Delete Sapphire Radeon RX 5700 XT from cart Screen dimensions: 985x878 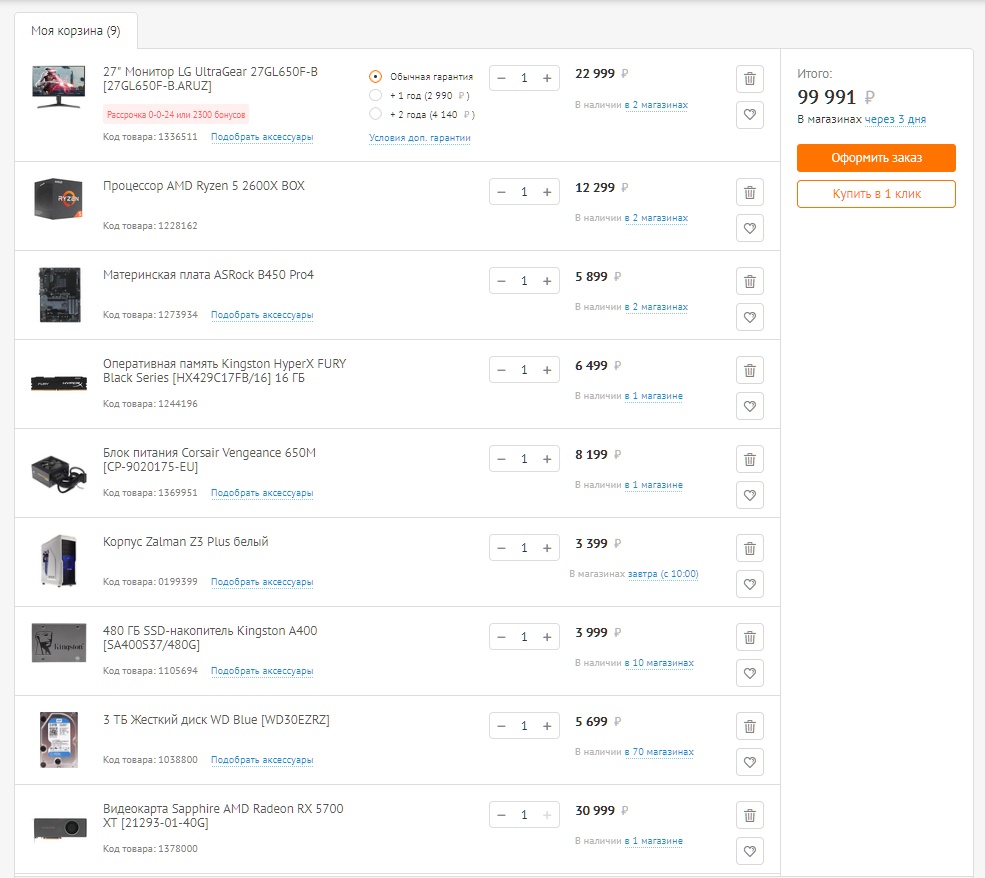749,816
